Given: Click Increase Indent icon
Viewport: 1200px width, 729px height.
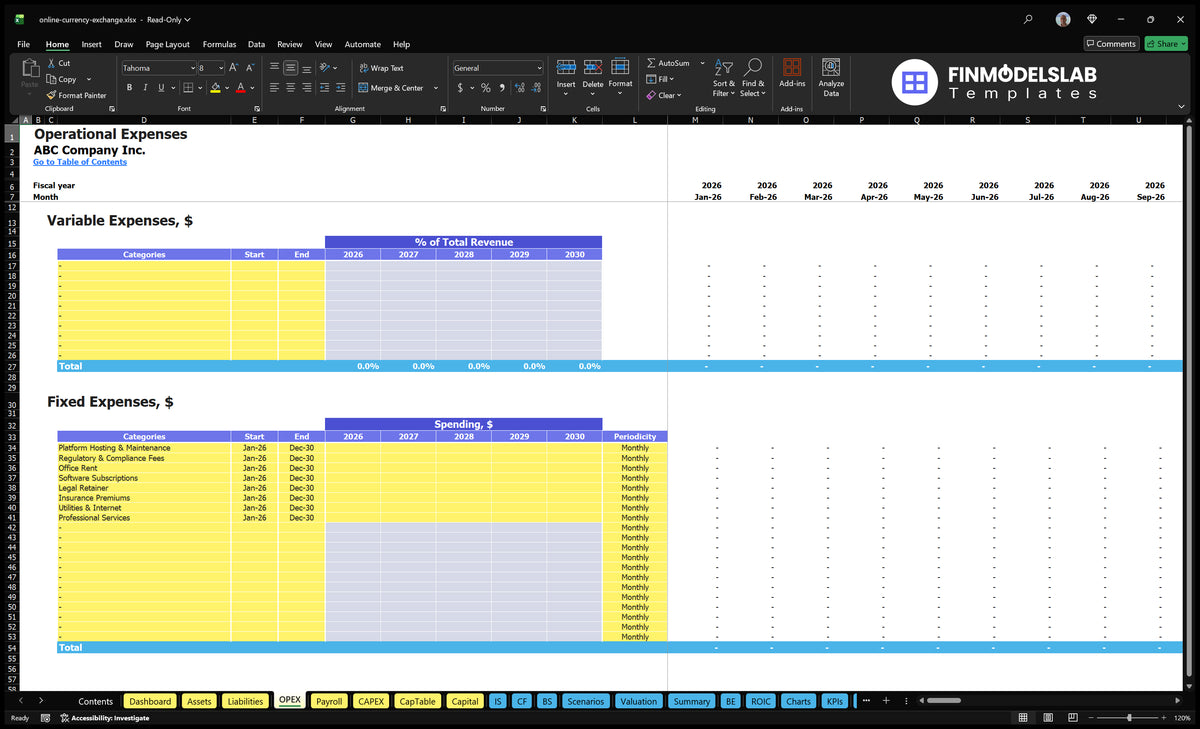Looking at the screenshot, I should click(x=342, y=88).
